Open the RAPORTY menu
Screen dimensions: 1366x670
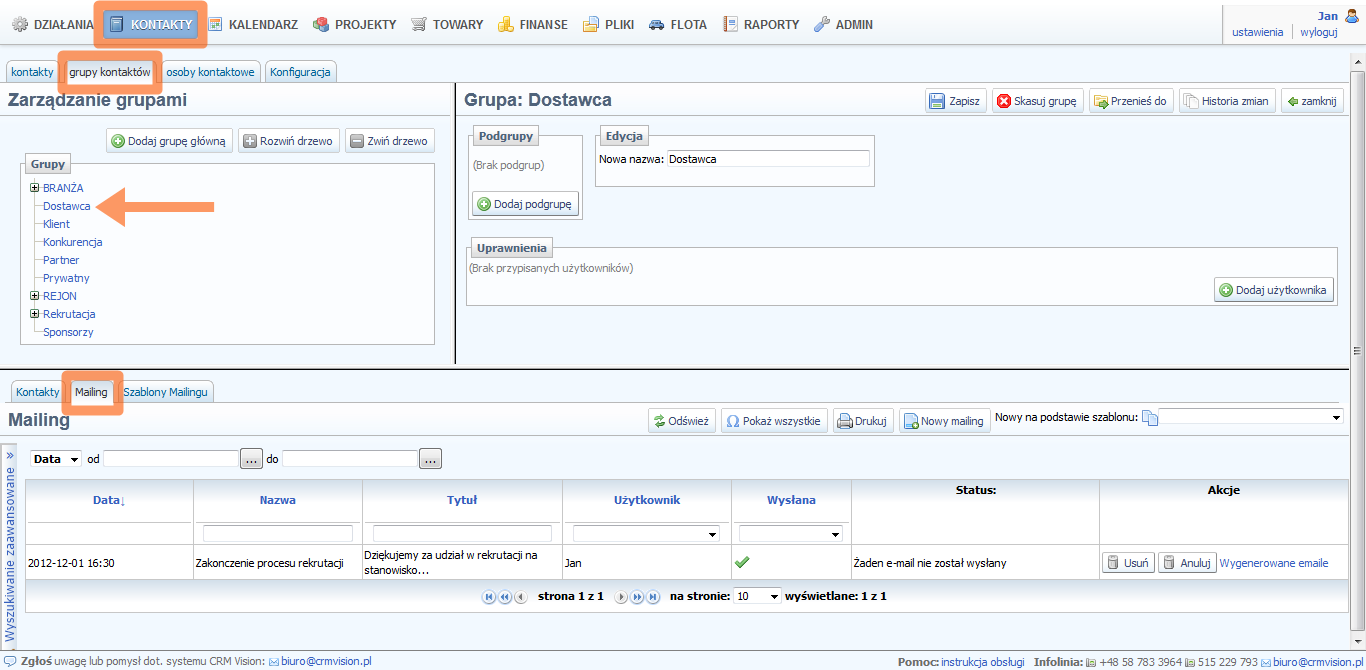760,24
